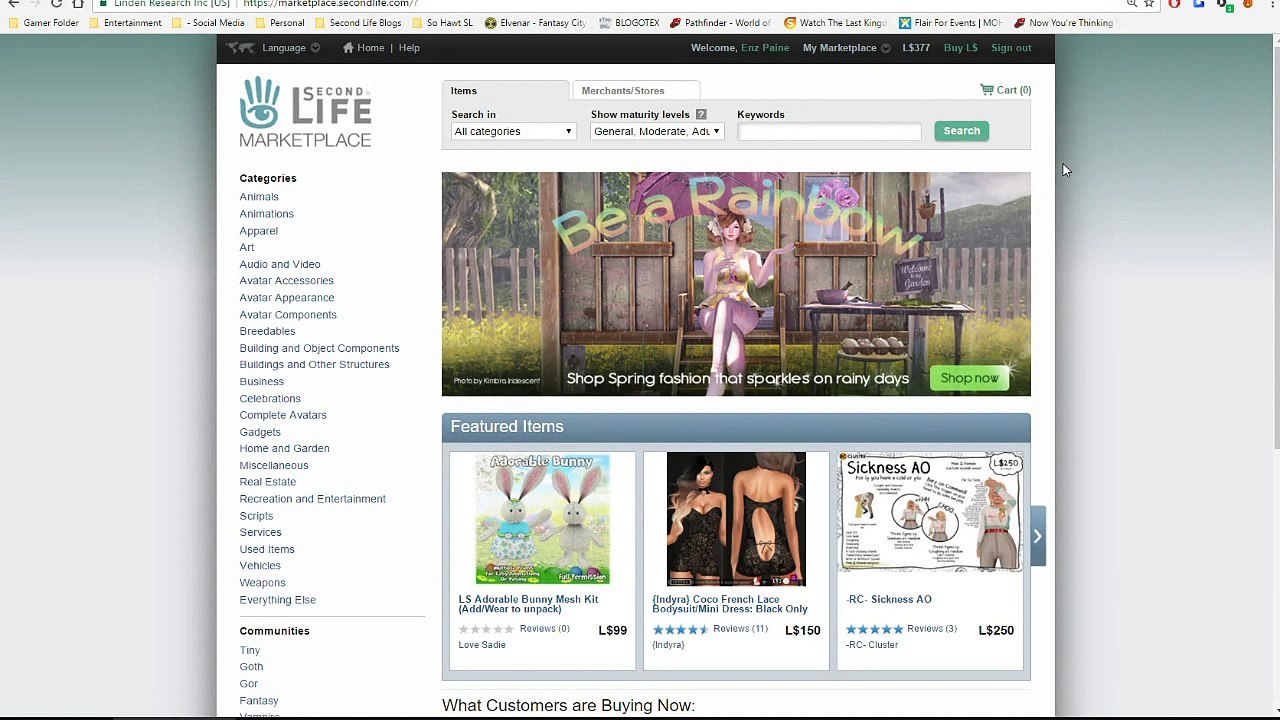1280x720 pixels.
Task: Open the So Hawt SL bookmark folder
Action: (442, 23)
